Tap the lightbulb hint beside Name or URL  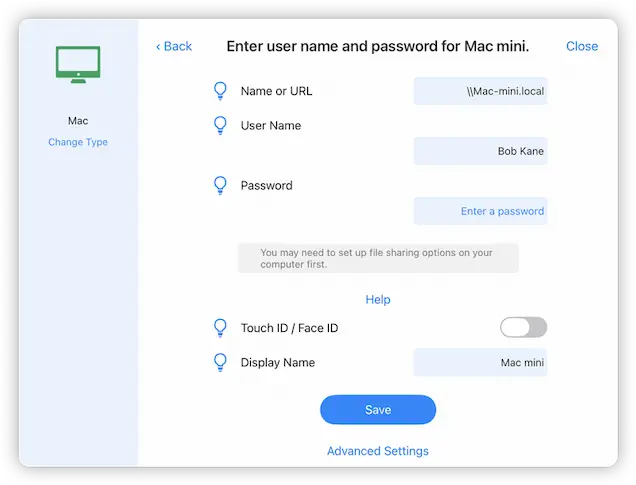(x=221, y=91)
